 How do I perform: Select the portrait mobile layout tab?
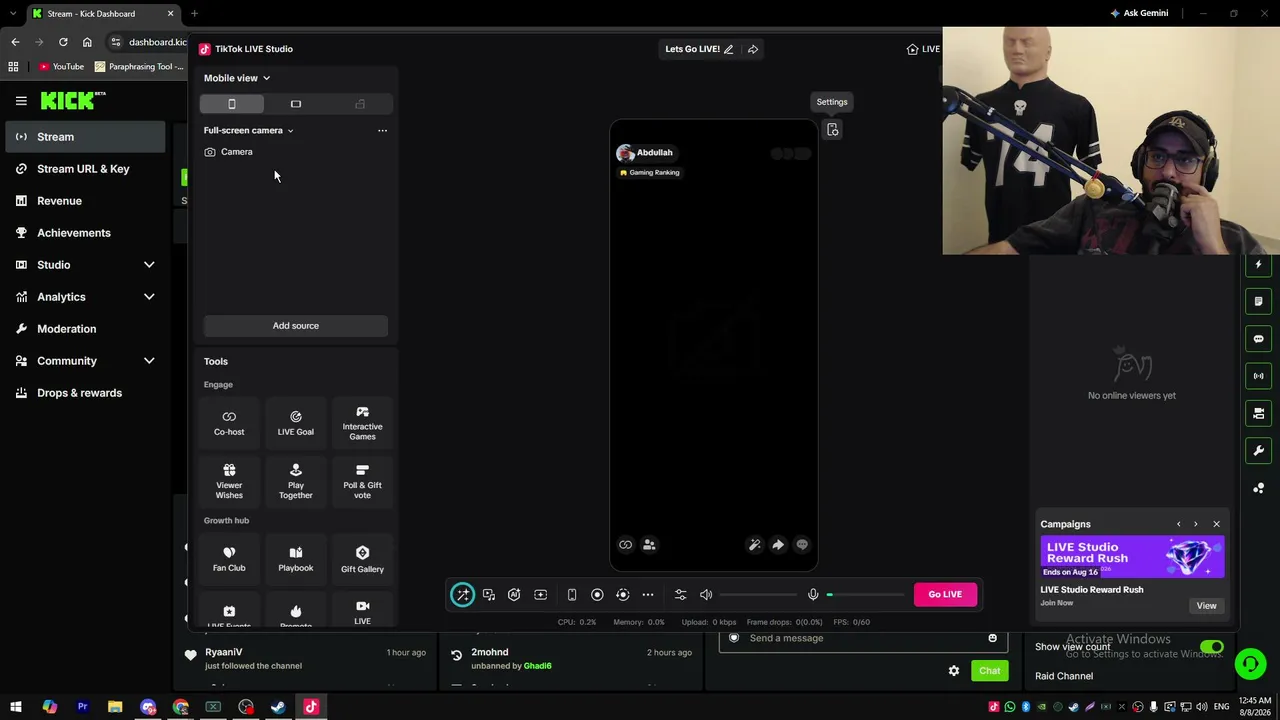232,104
